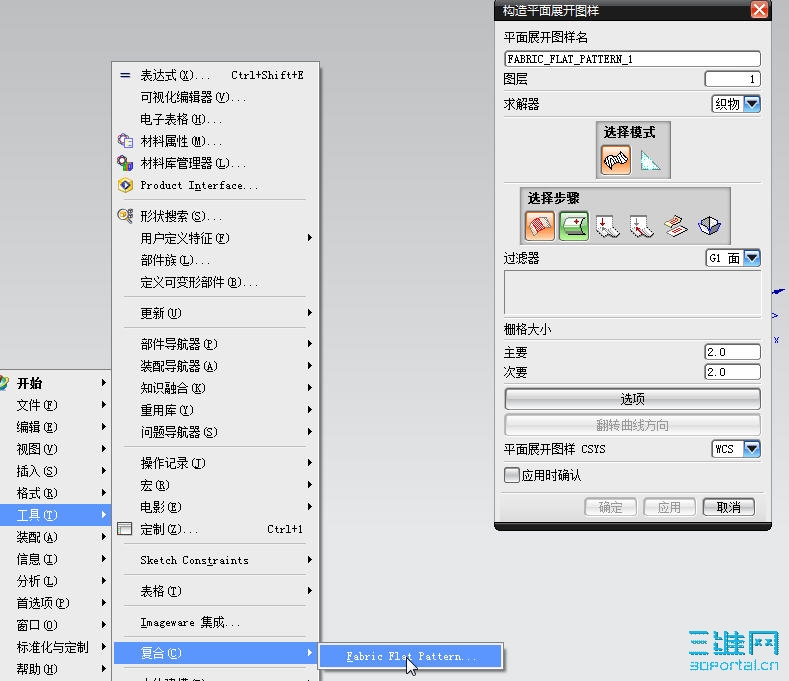Open the 平面展开图样 CSYS dropdown
Viewport: 789px width, 681px height.
(752, 448)
